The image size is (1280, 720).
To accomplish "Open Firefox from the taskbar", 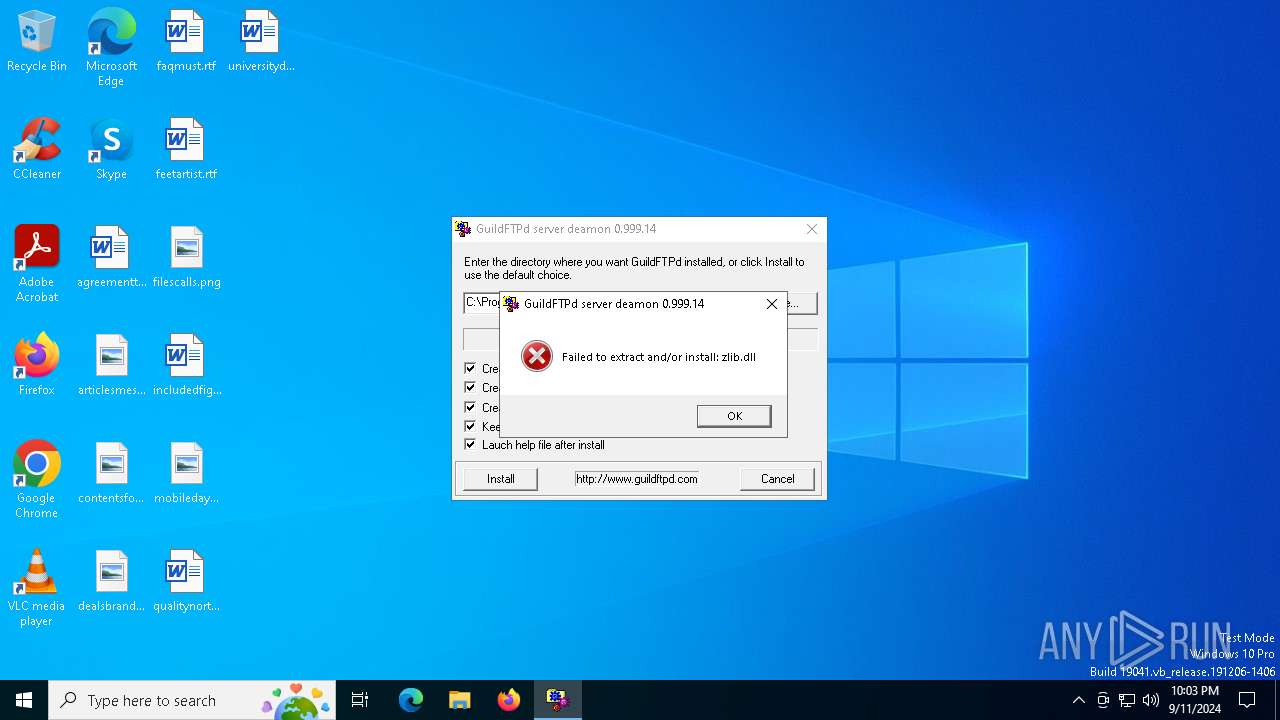I will (x=509, y=700).
